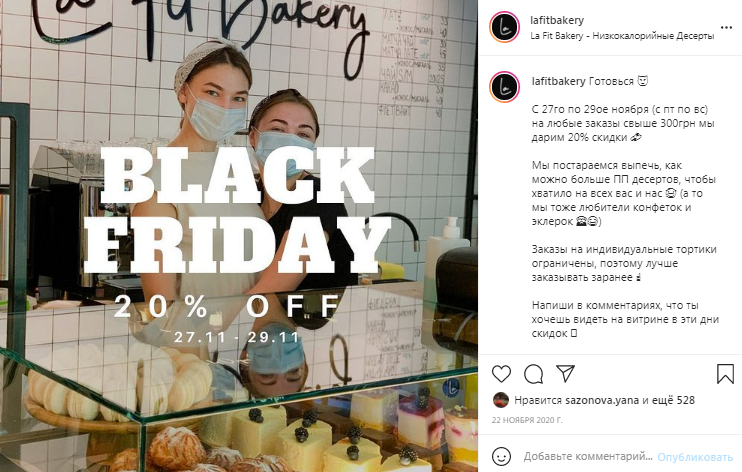
Task: Focus the Добавьте комментарий input field
Action: (x=588, y=456)
